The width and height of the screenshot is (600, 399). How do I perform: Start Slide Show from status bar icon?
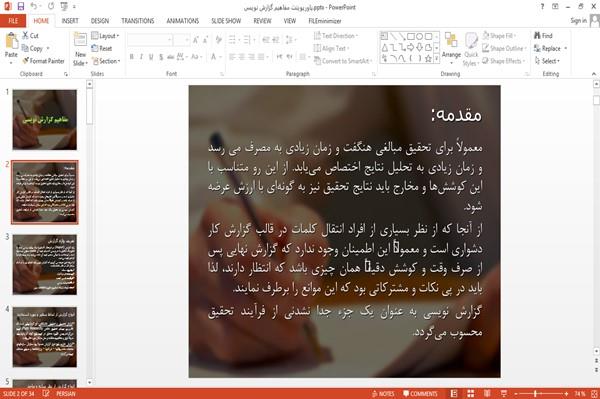coord(504,394)
